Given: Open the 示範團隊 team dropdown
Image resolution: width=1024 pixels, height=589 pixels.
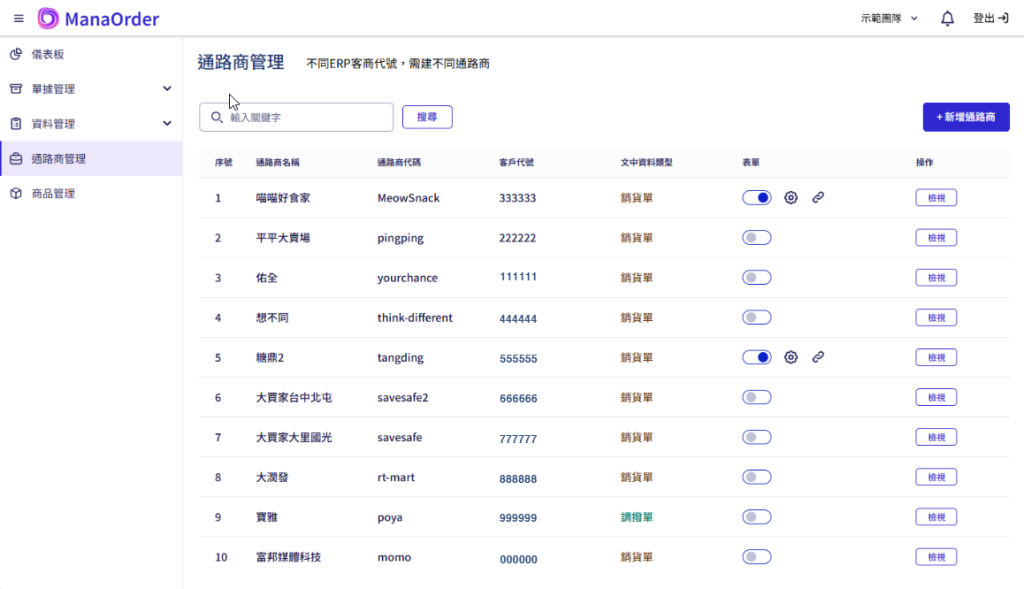Looking at the screenshot, I should click(889, 18).
